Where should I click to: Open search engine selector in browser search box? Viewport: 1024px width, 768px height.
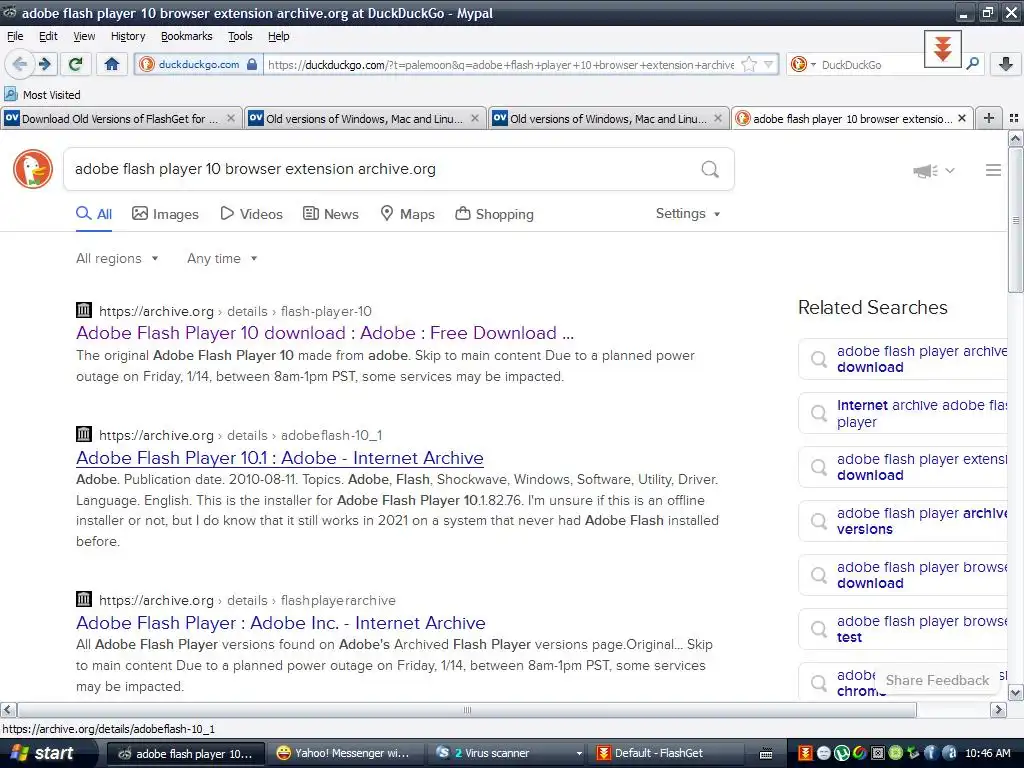802,64
